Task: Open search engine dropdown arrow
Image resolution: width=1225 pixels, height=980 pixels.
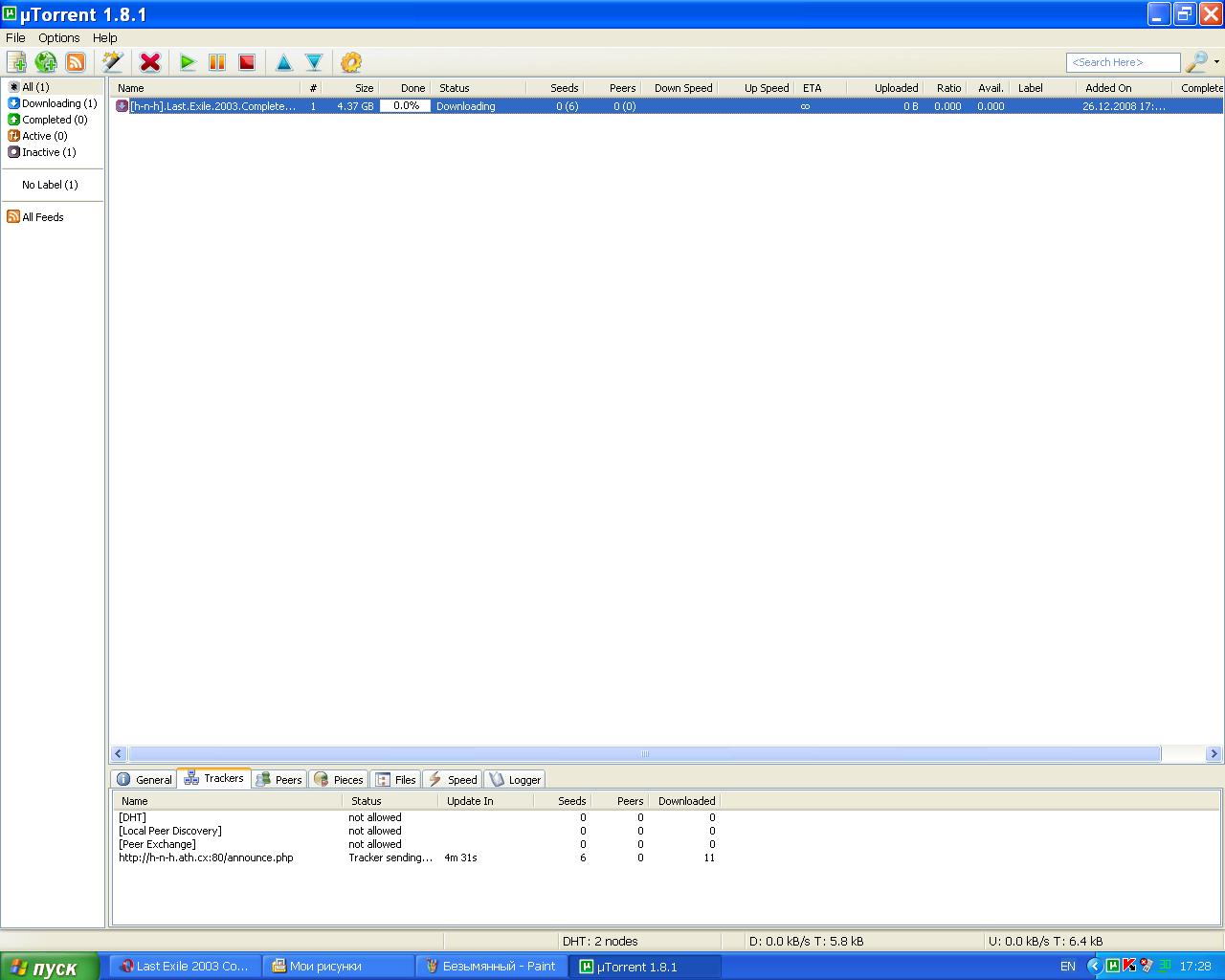Action: (1216, 62)
